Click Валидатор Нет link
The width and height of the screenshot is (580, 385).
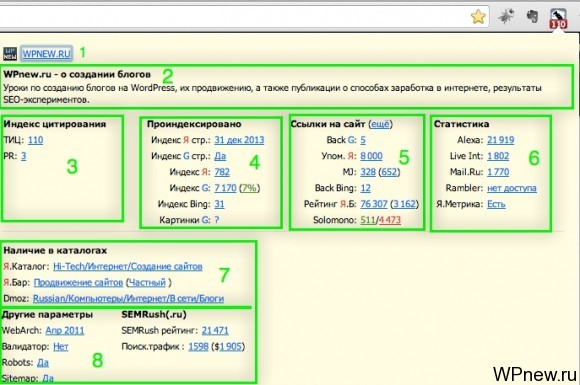(x=61, y=347)
